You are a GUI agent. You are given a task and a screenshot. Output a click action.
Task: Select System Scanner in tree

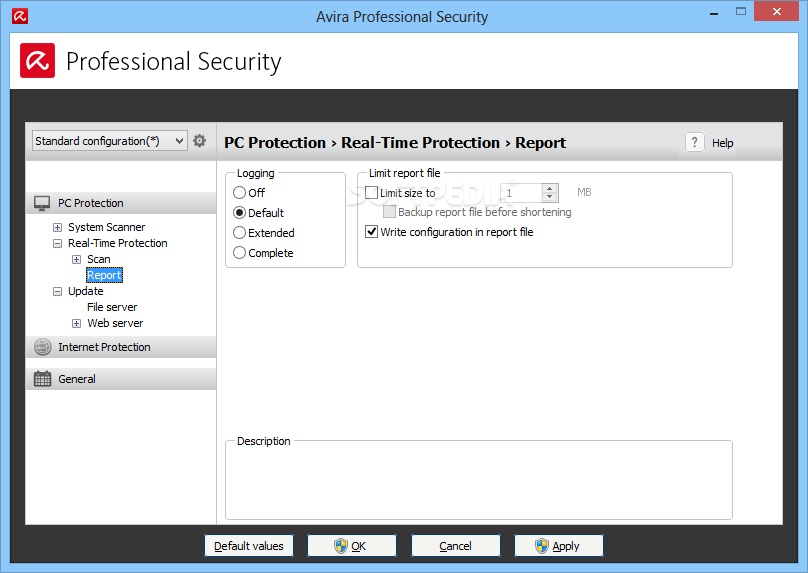[x=107, y=227]
